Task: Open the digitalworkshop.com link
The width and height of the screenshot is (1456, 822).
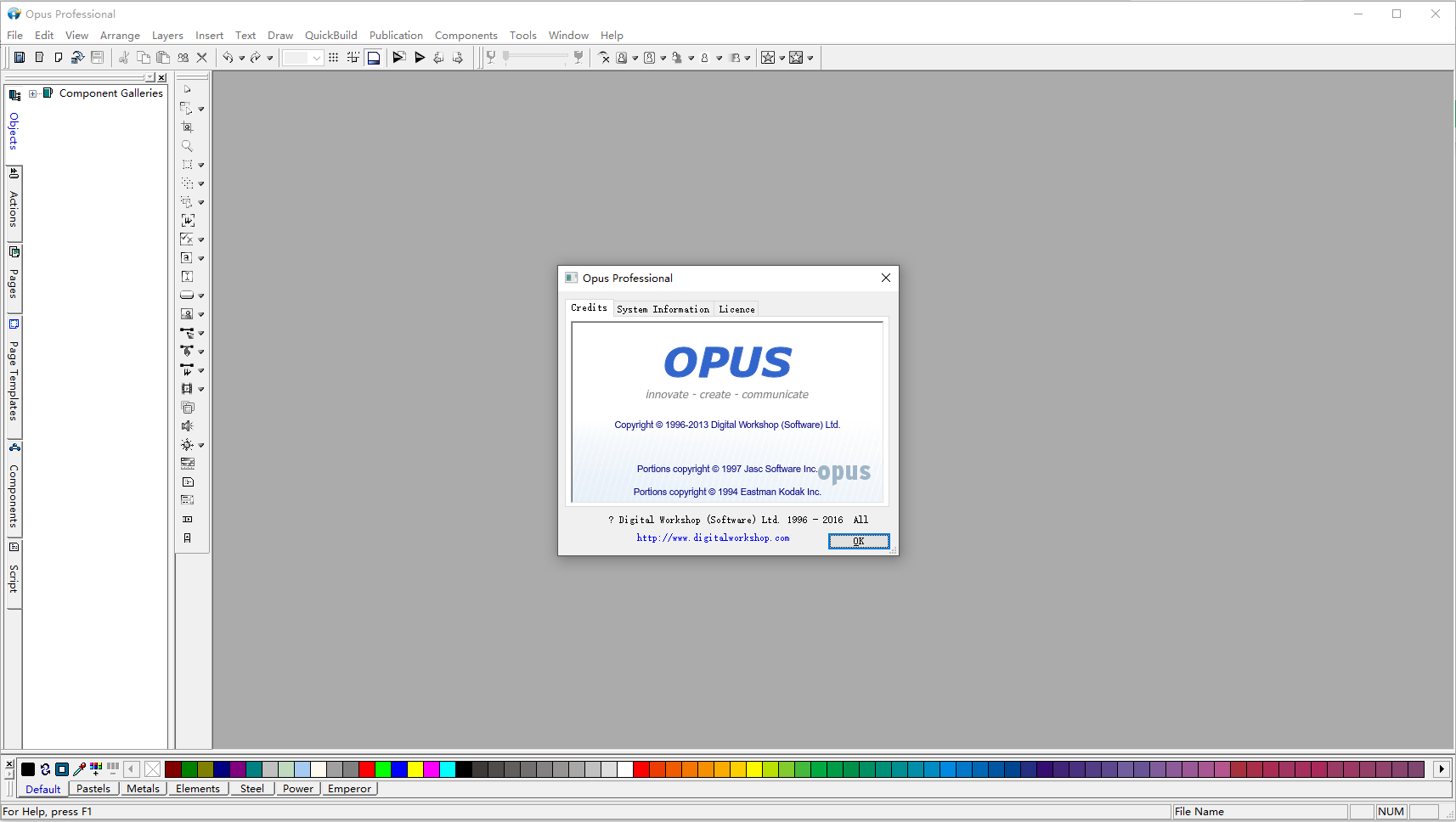Action: [713, 538]
